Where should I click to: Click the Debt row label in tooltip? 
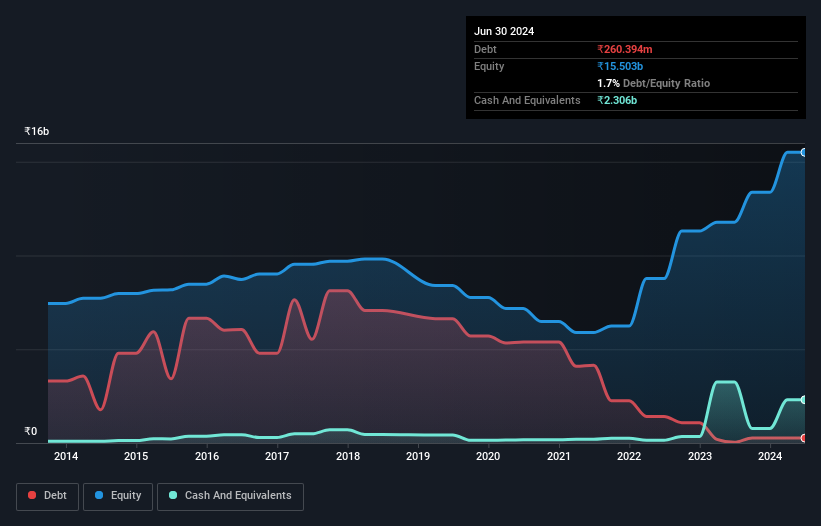(x=485, y=49)
